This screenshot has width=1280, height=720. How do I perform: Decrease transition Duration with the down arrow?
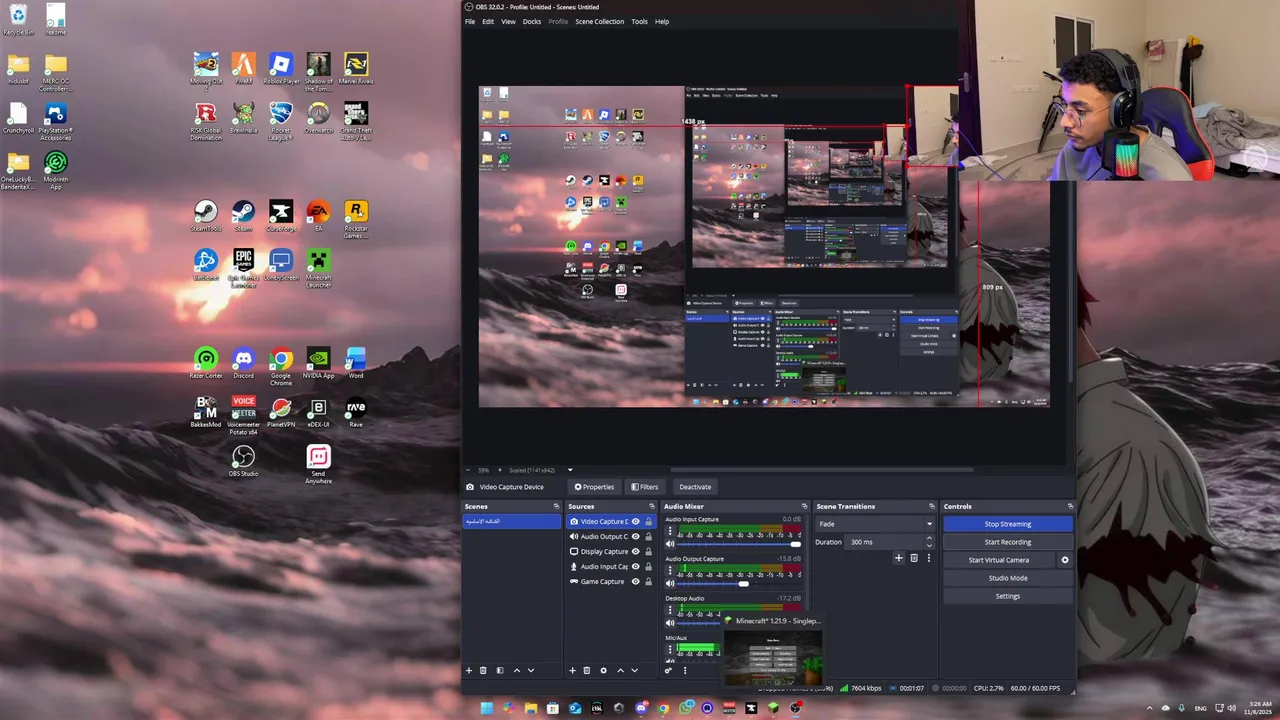(x=929, y=545)
